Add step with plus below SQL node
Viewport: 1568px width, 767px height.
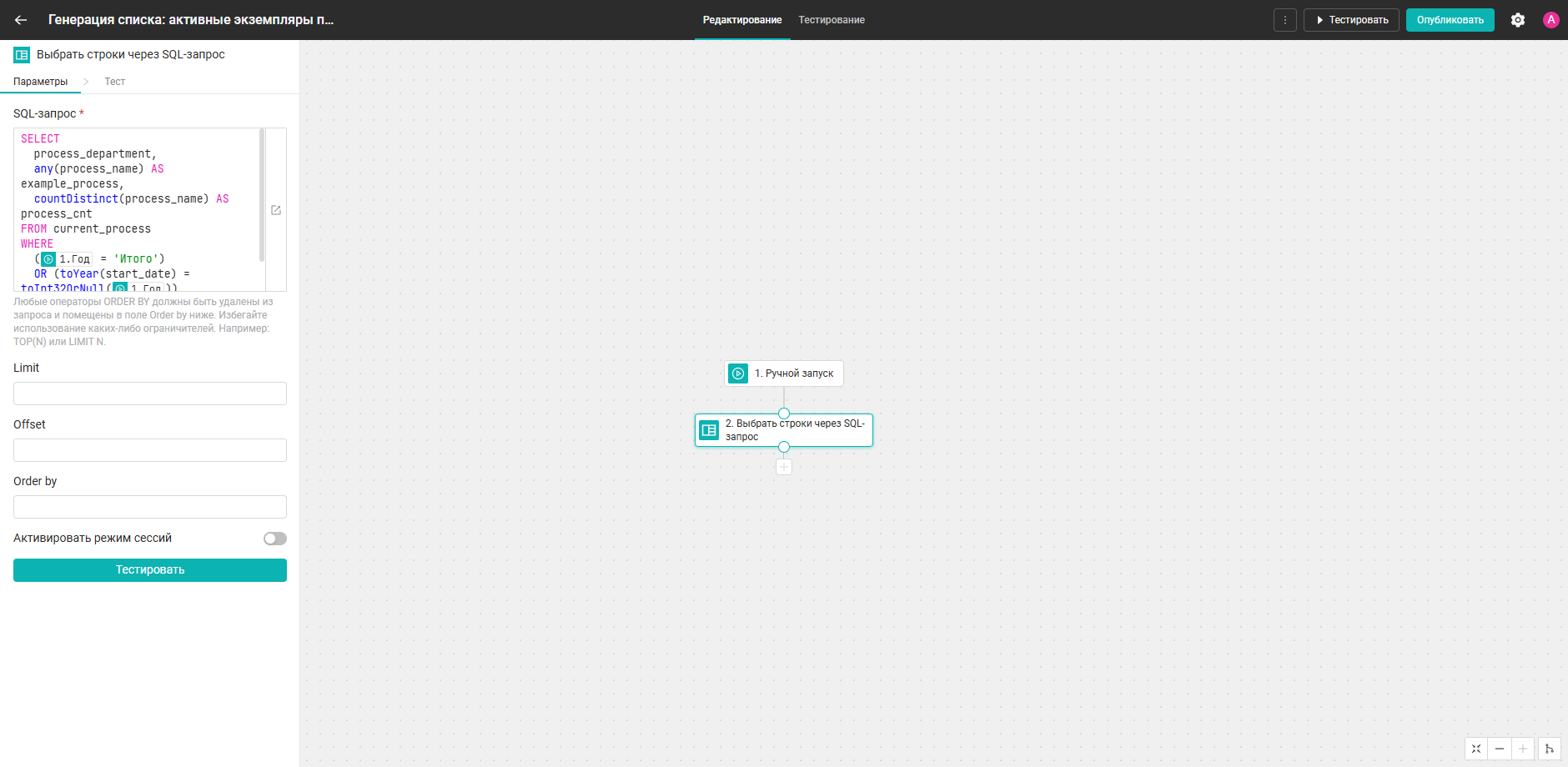click(784, 467)
